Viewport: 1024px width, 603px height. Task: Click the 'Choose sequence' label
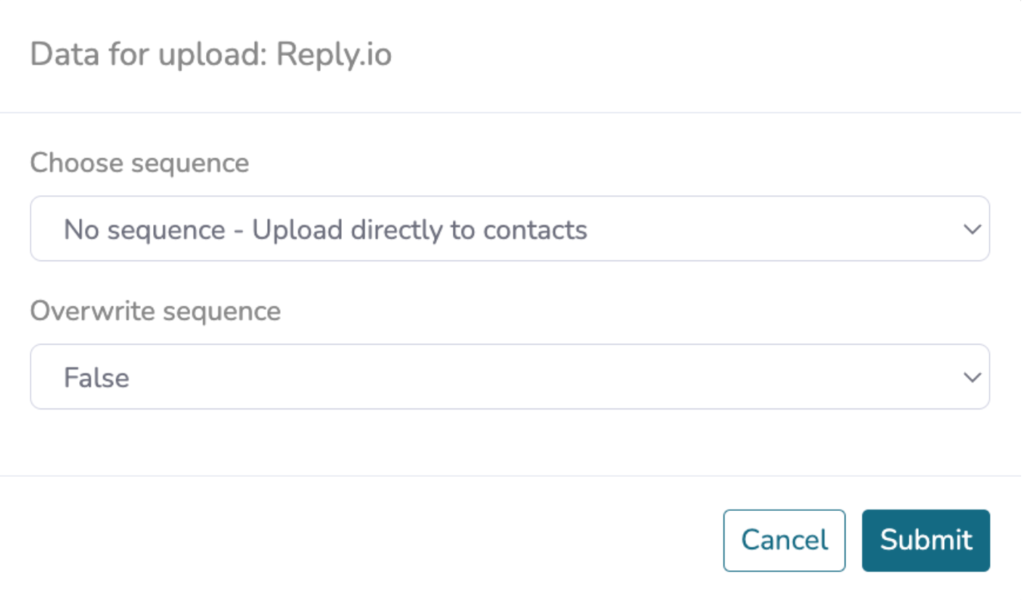click(139, 163)
